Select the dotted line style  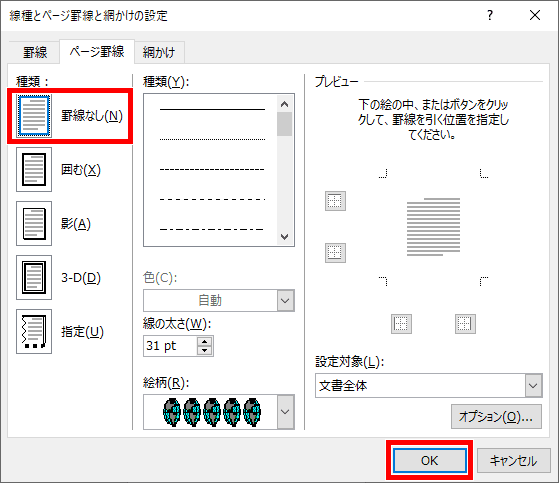pyautogui.click(x=212, y=139)
